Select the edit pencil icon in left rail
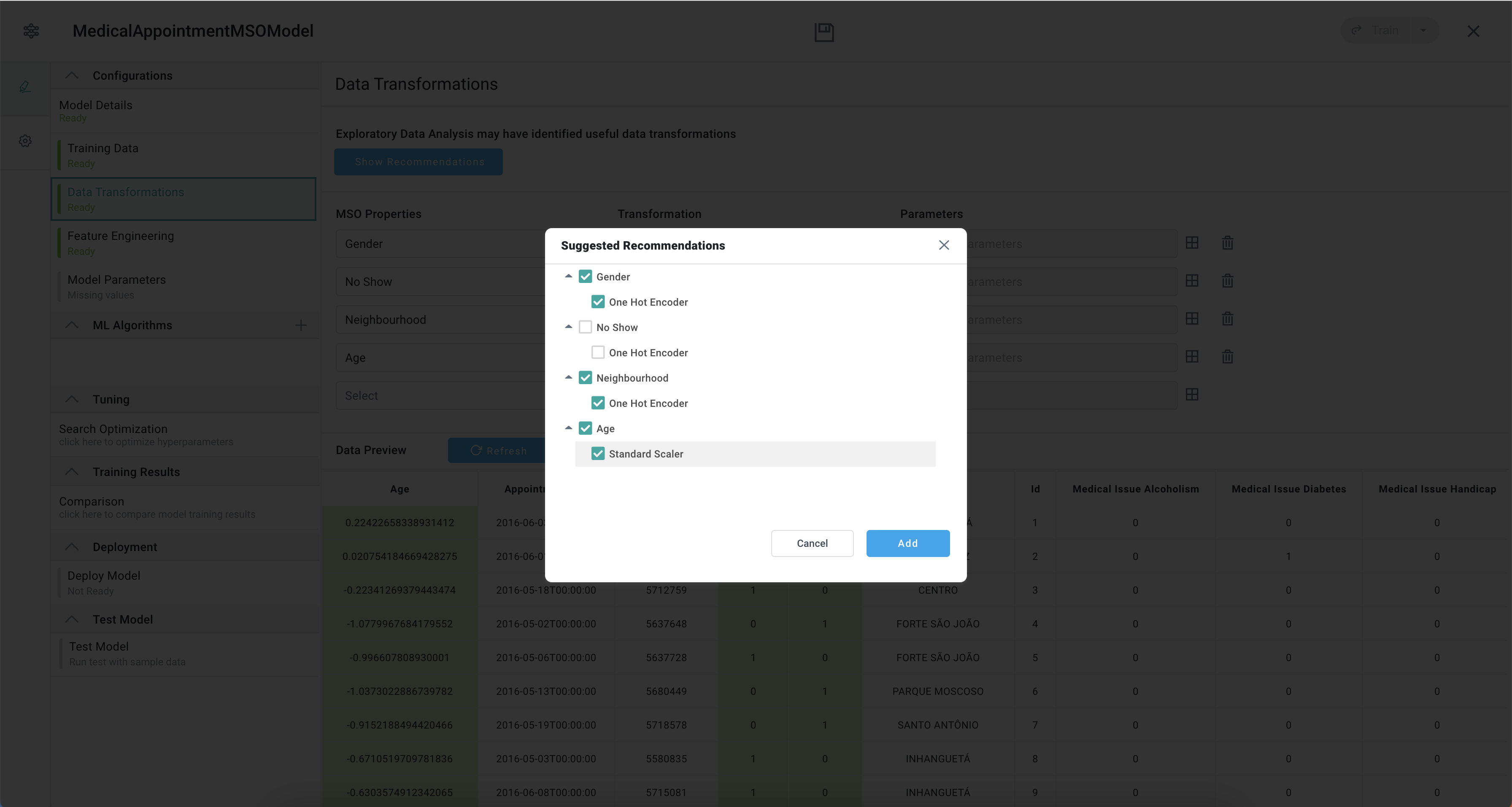 click(25, 87)
